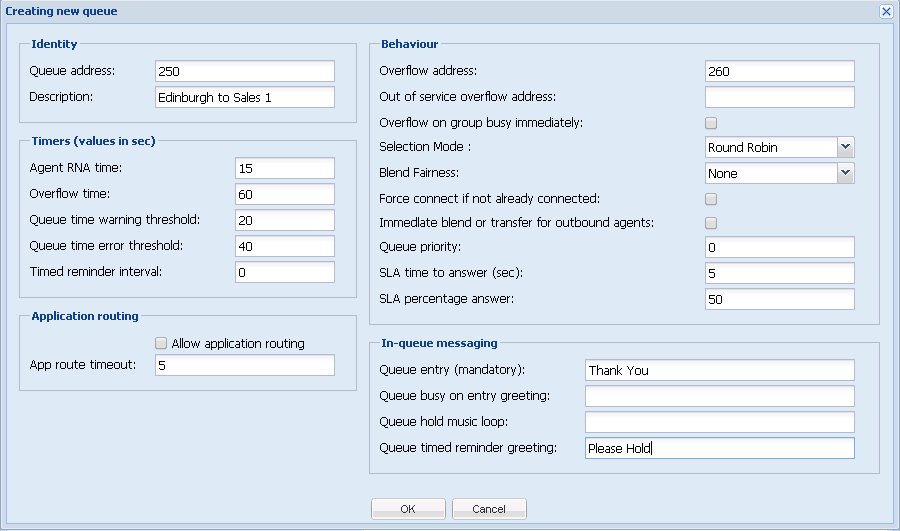
Task: Edit the Description field
Action: (x=245, y=97)
